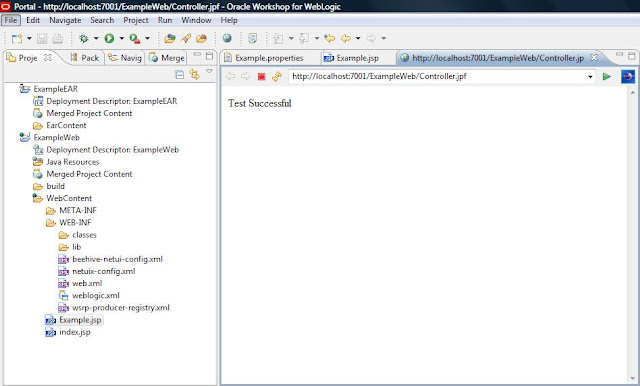Open the Help menu
This screenshot has height=386, width=640.
click(x=229, y=20)
